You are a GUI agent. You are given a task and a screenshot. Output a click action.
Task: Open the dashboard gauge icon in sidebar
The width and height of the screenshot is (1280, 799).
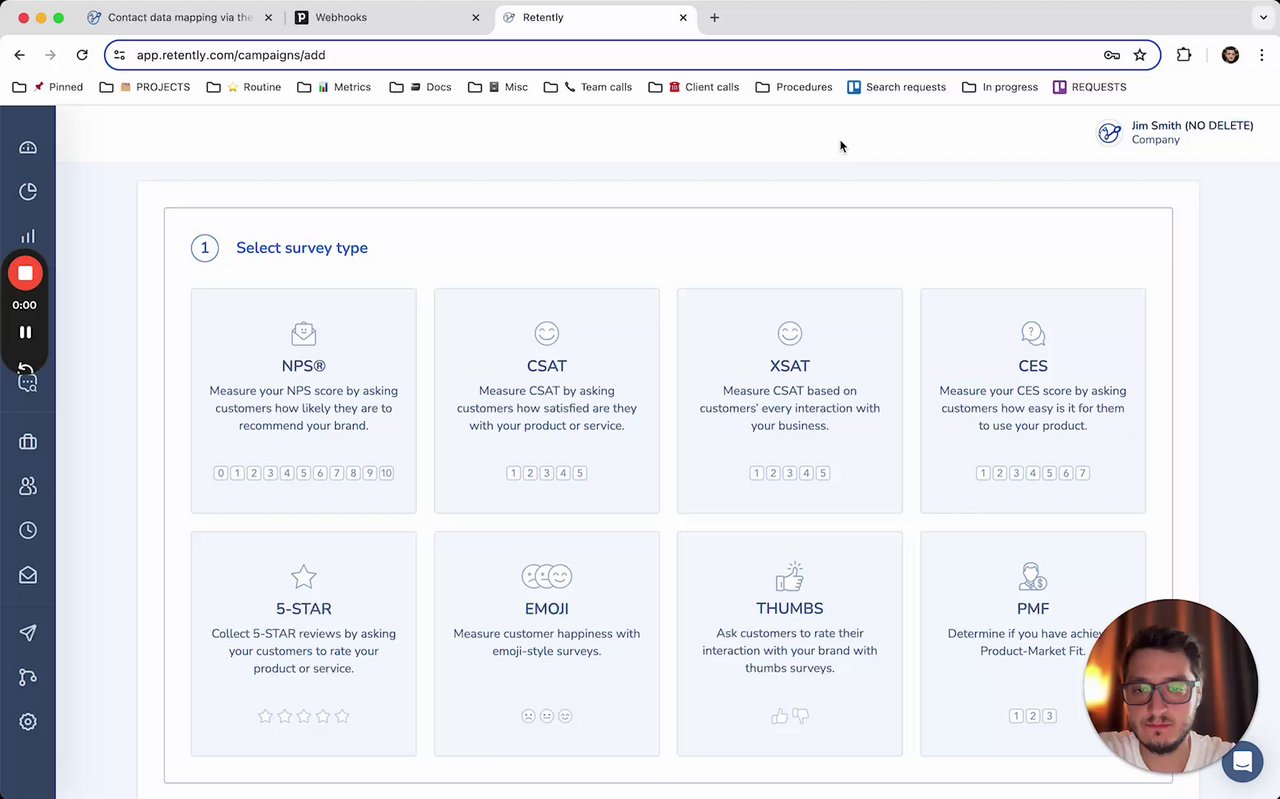click(28, 148)
